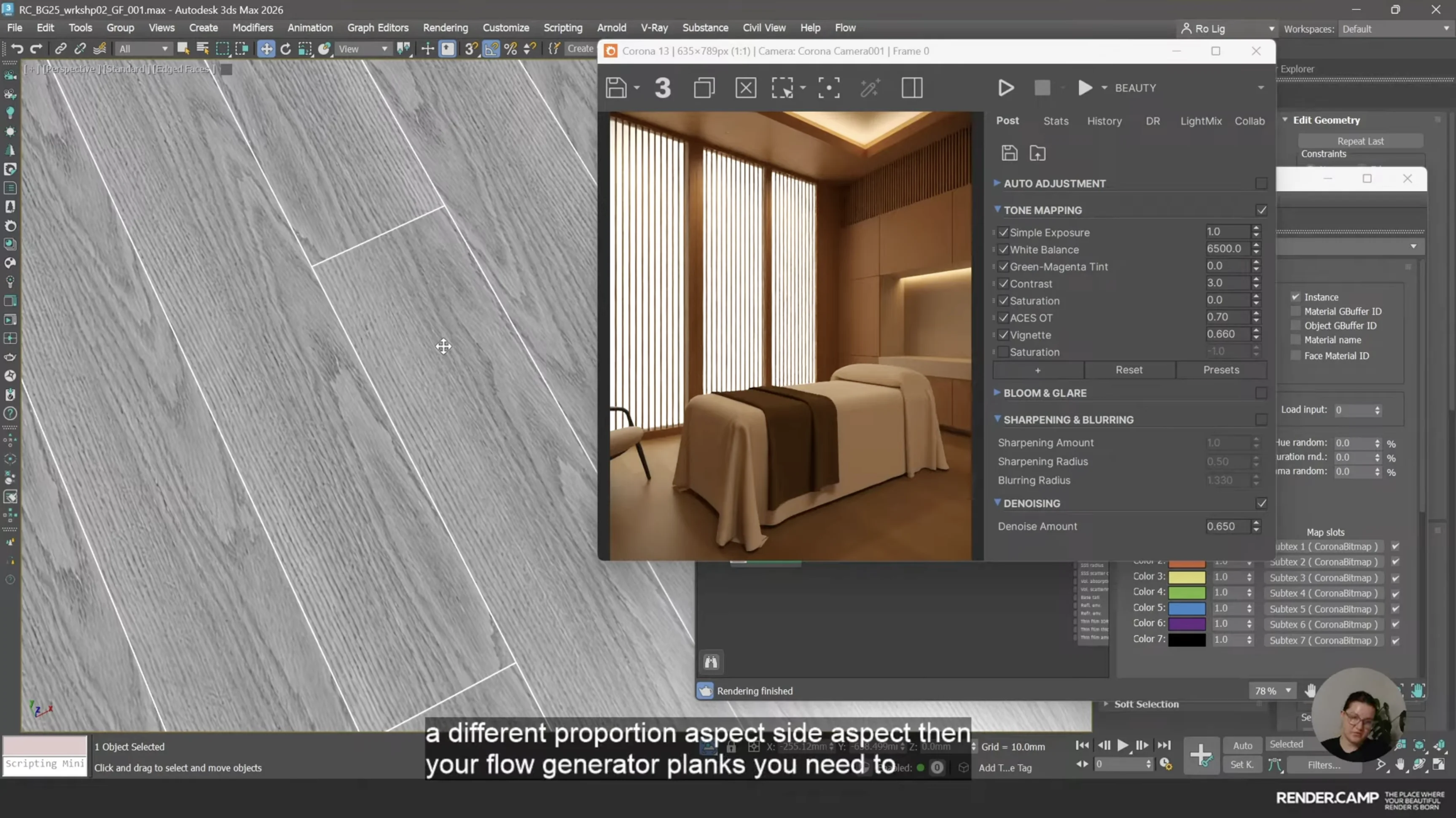The width and height of the screenshot is (1456, 818).
Task: Select the Select and Rotate tool
Action: (285, 48)
